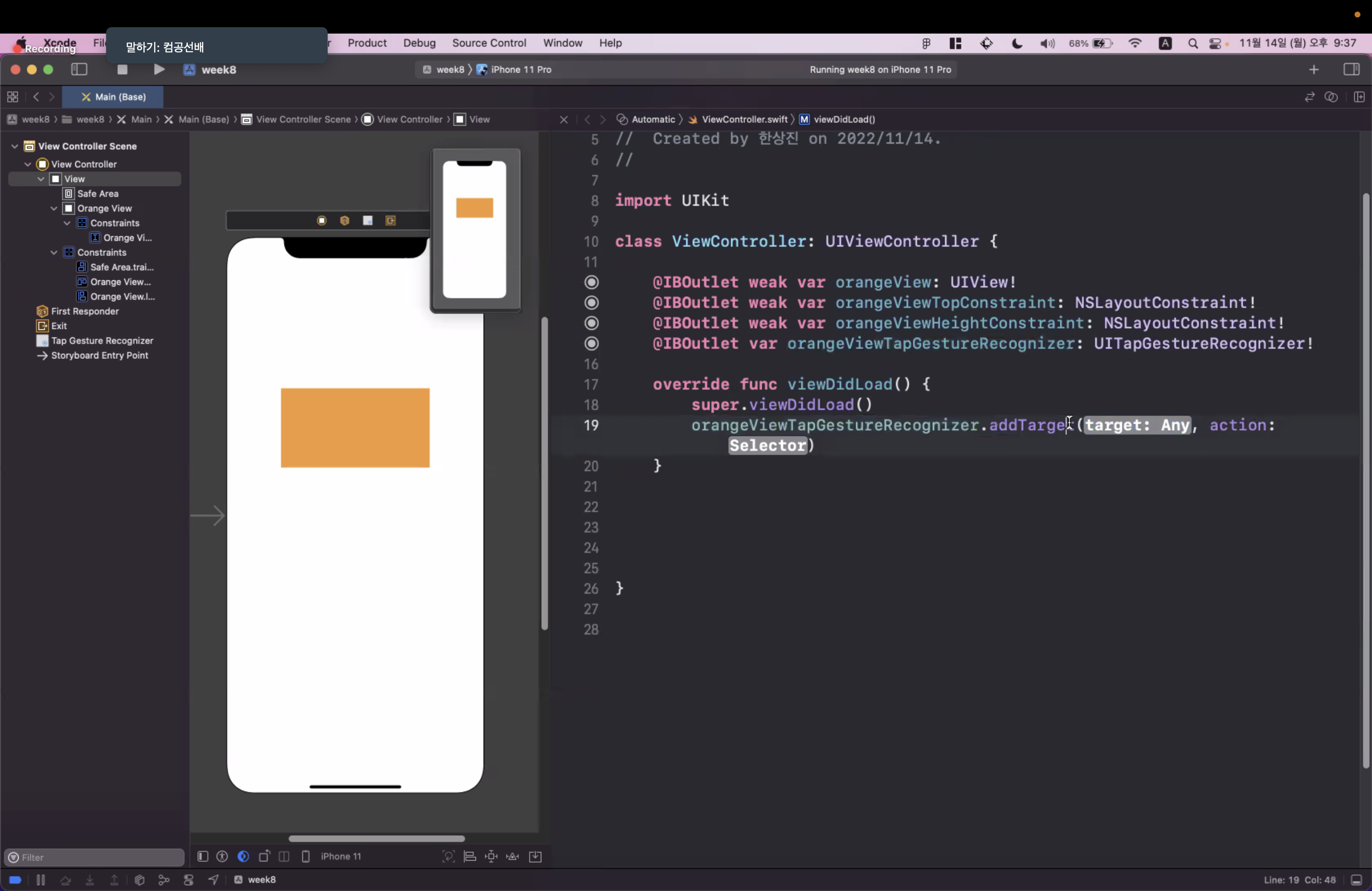Select Safe Area in document outline

click(x=98, y=194)
